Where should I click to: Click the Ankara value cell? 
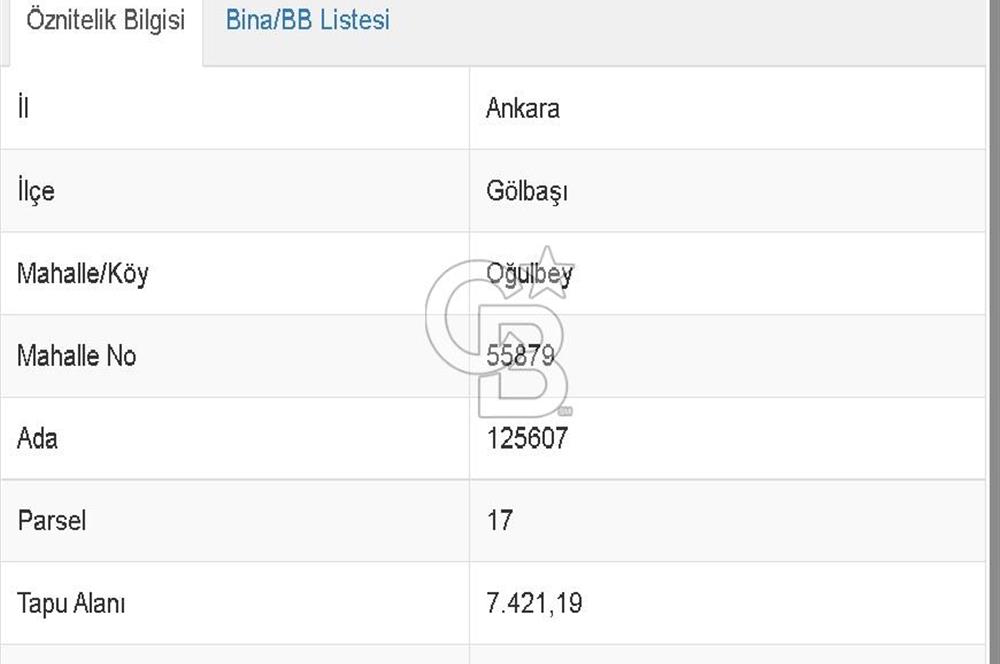pos(523,108)
